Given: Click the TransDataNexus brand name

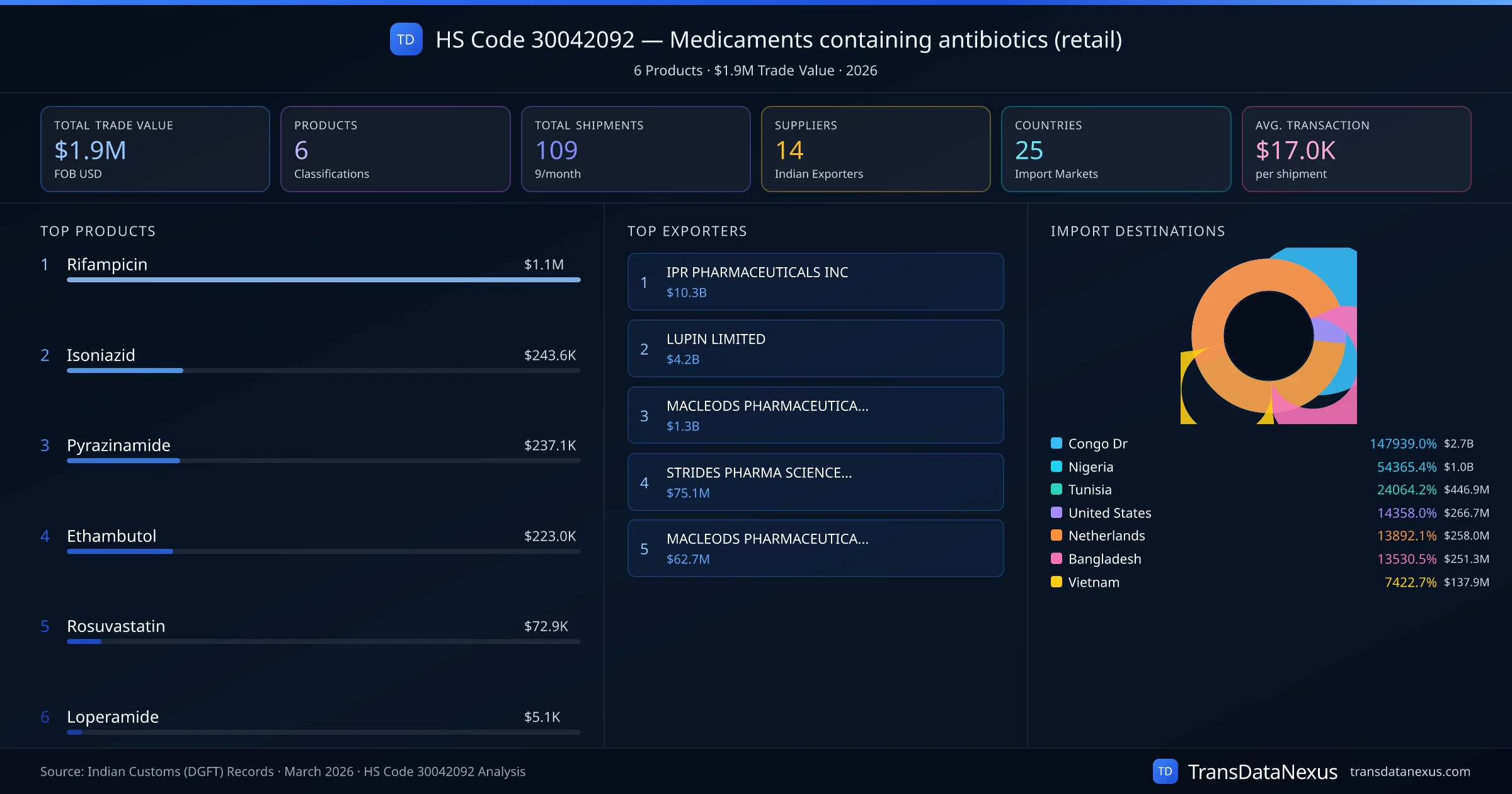Looking at the screenshot, I should pyautogui.click(x=1262, y=771).
